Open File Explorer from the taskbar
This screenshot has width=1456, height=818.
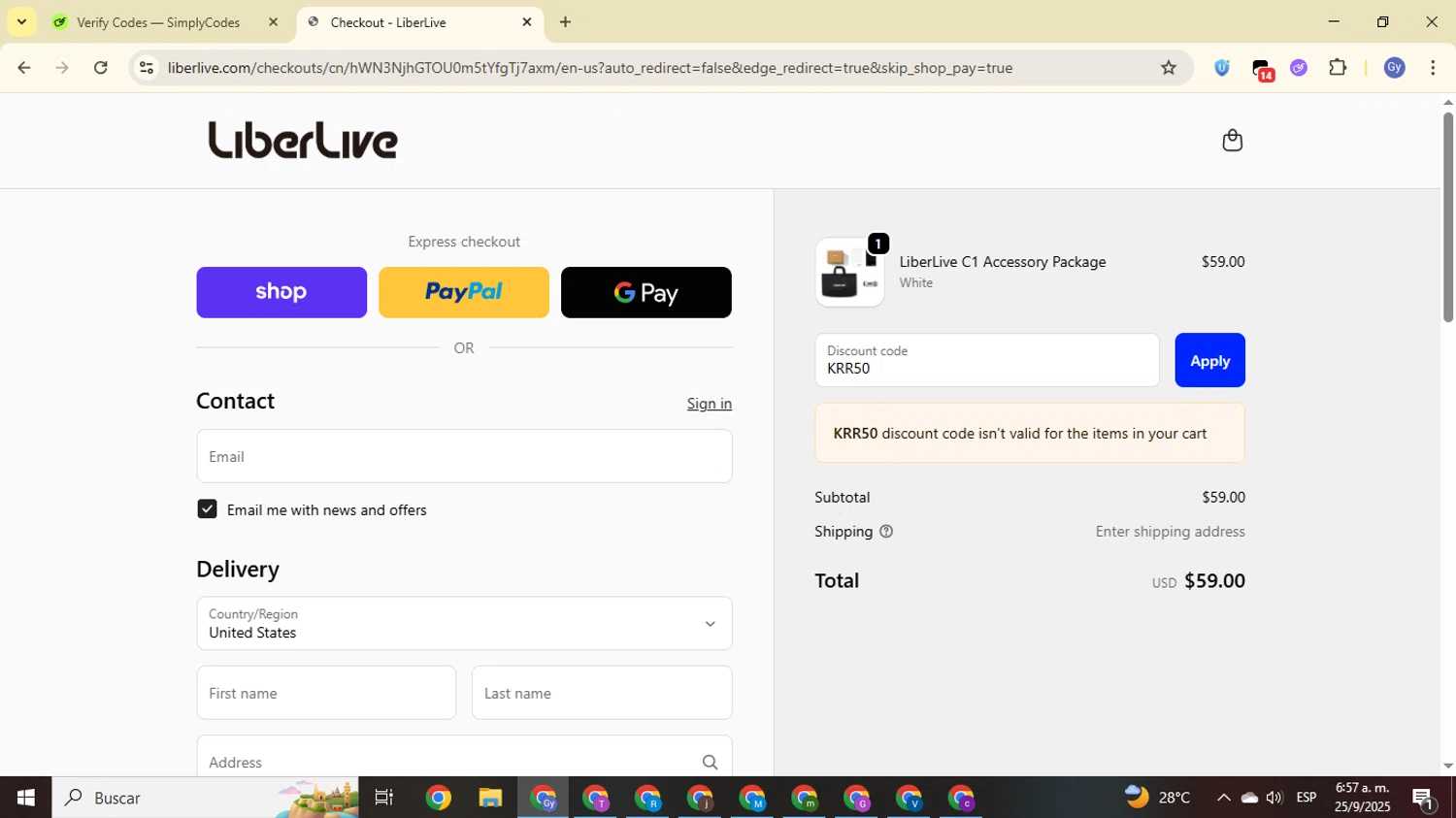coord(490,798)
